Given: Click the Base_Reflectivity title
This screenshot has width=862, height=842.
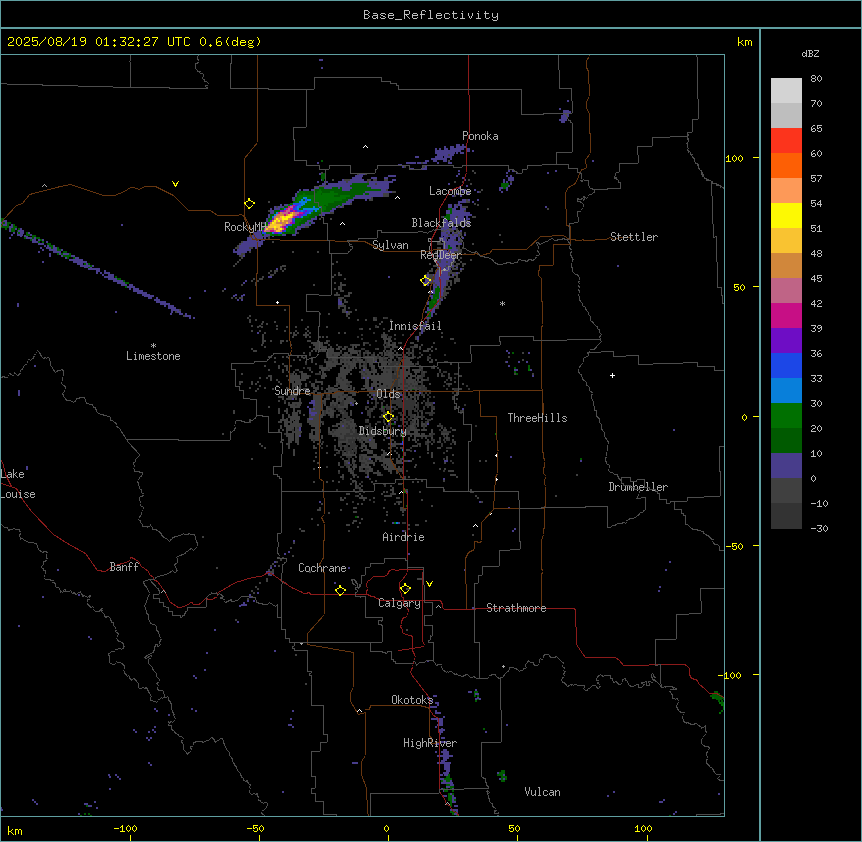Looking at the screenshot, I should pos(431,15).
